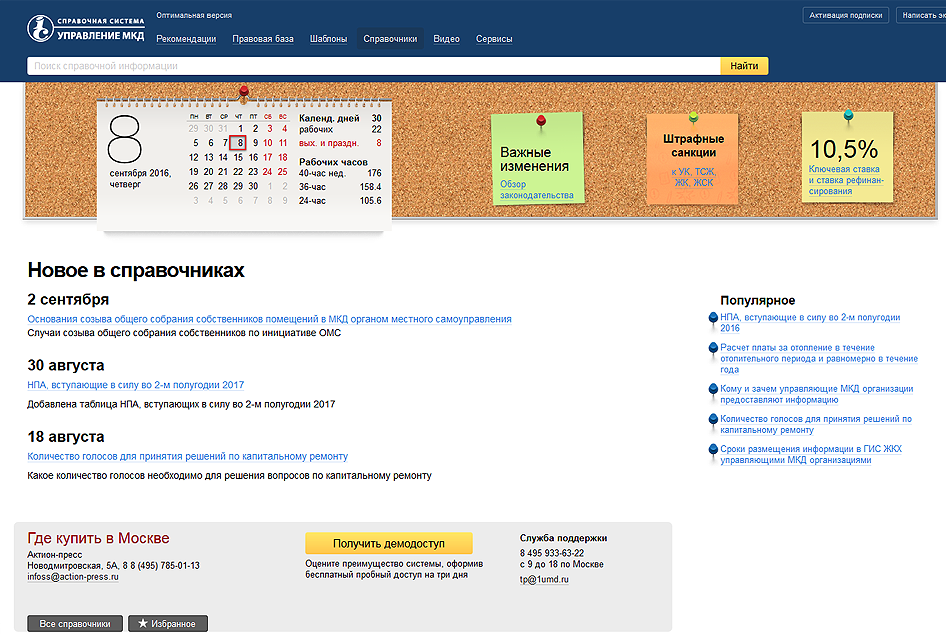Select September 8 on the calendar
Viewport: 946px width, 634px height.
(238, 143)
